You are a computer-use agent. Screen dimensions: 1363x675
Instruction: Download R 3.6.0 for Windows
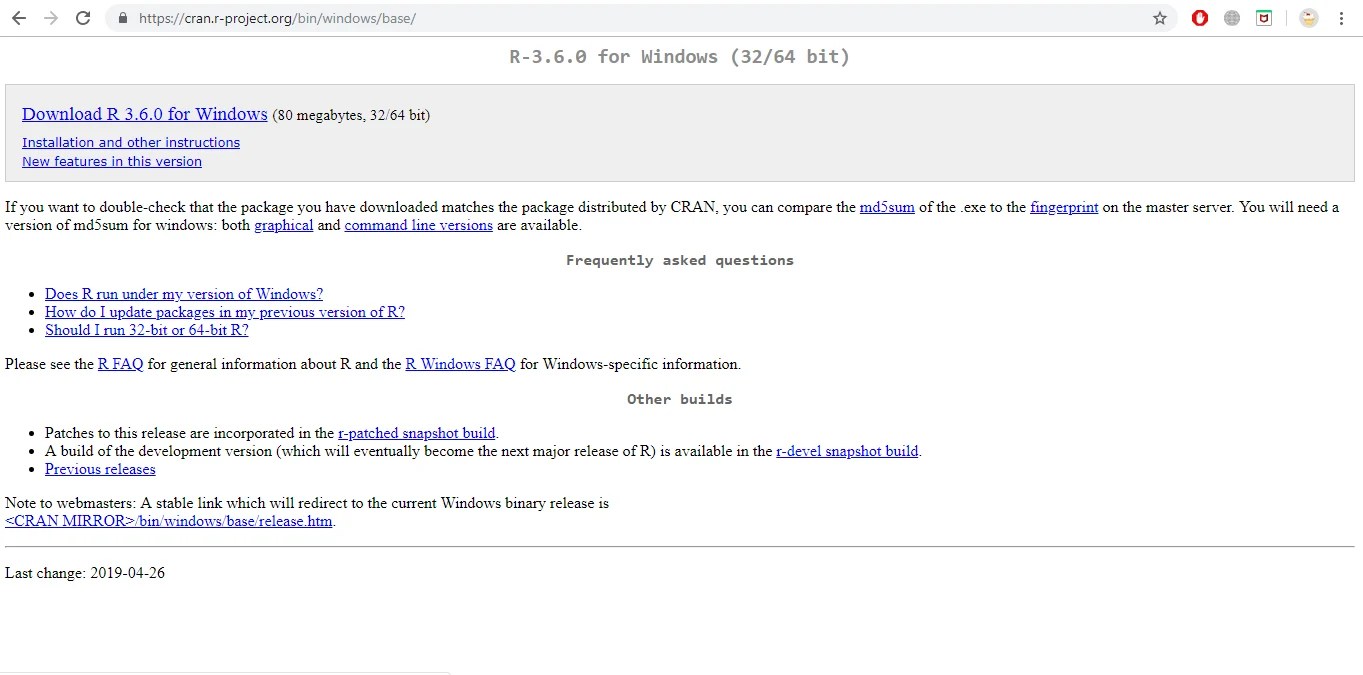click(145, 114)
